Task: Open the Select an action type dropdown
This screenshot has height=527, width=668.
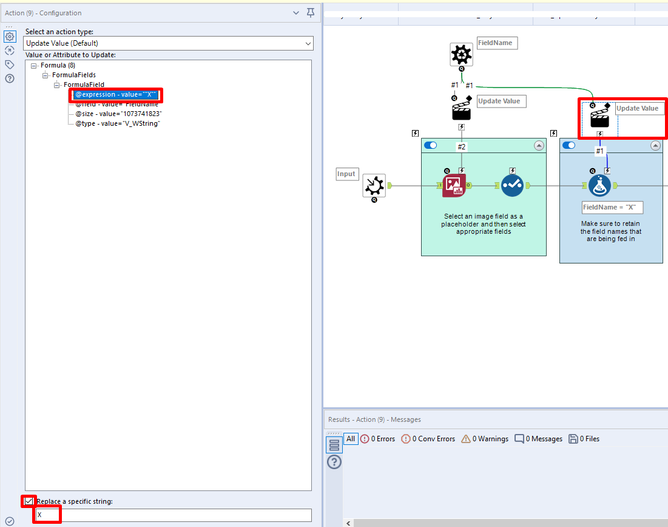Action: pyautogui.click(x=169, y=43)
